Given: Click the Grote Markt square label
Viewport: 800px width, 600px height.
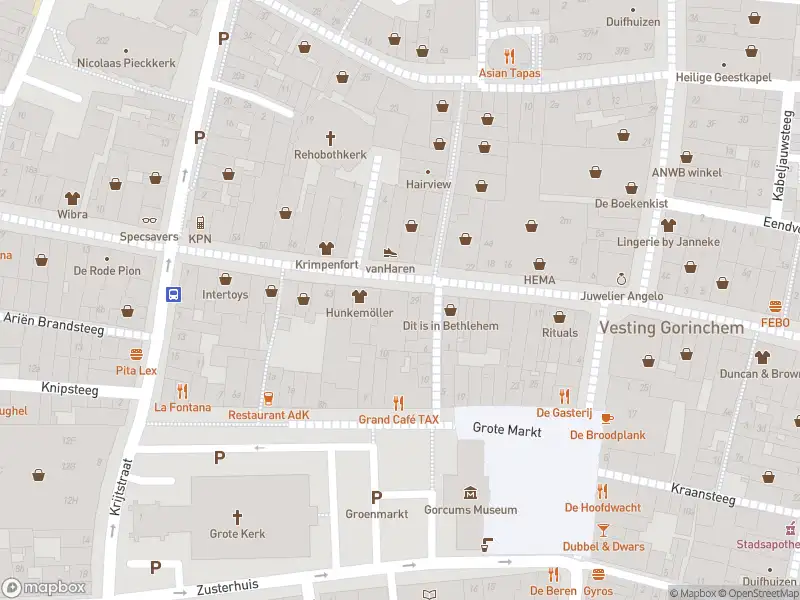Looking at the screenshot, I should coord(506,431).
